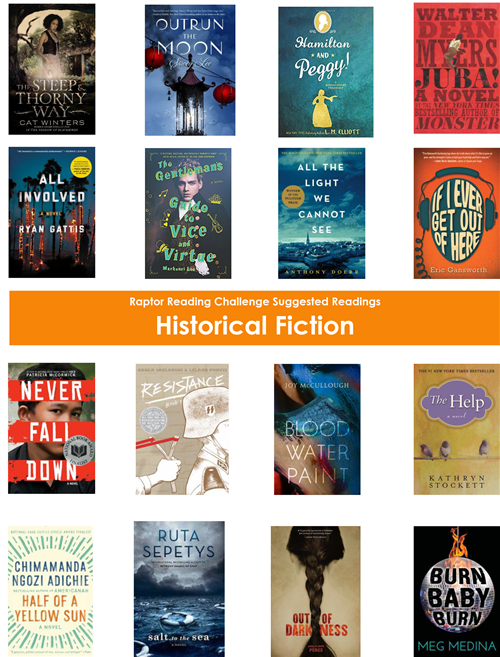Select All Involved by Ryan Gattis
Viewport: 500px width, 657px height.
coord(52,212)
